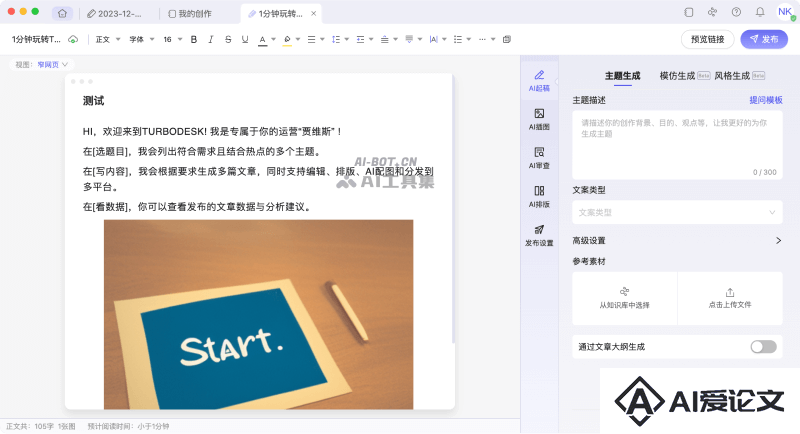Click the indent icon
This screenshot has height=434, width=800.
click(x=360, y=39)
